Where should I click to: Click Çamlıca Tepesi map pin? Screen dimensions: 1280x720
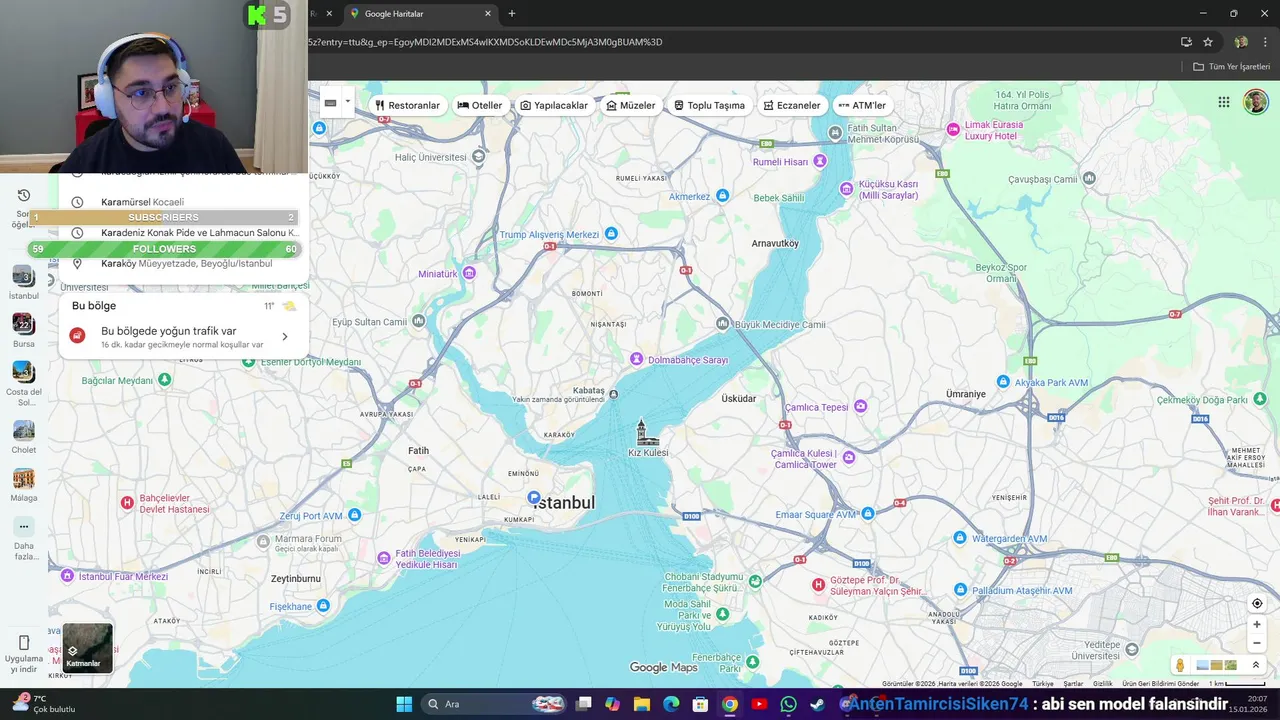(x=860, y=406)
